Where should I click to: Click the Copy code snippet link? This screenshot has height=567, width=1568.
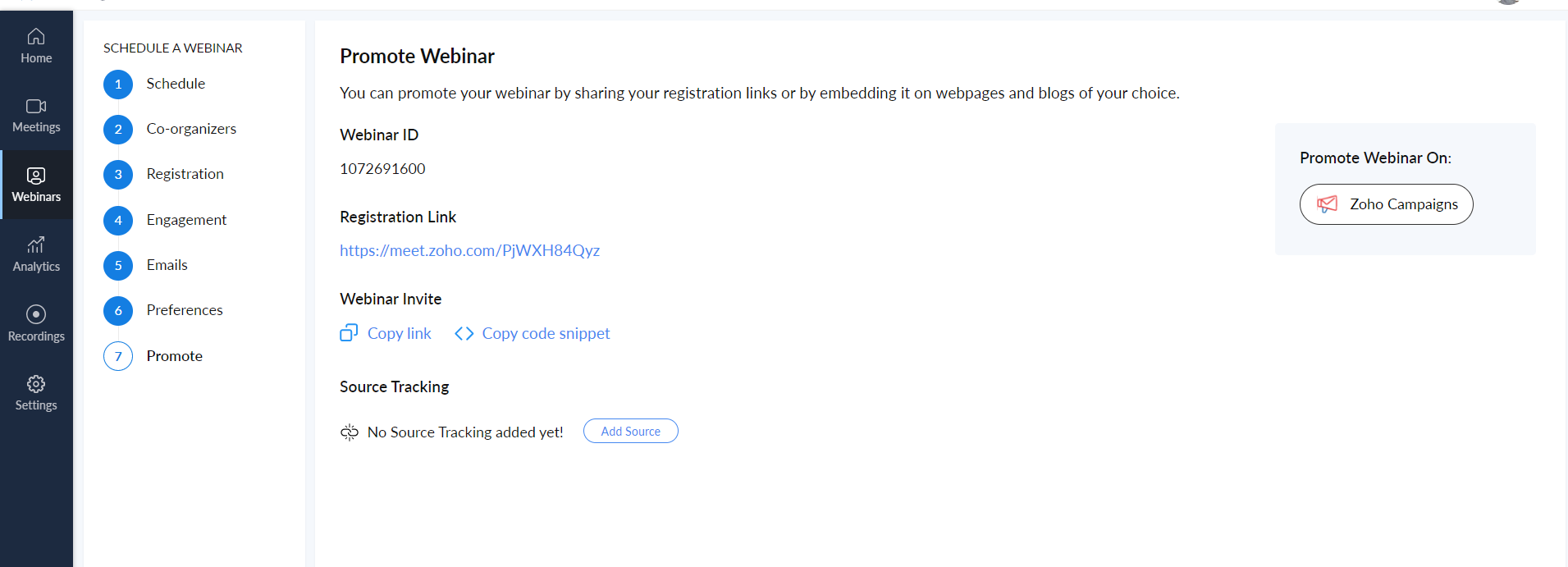pyautogui.click(x=546, y=333)
